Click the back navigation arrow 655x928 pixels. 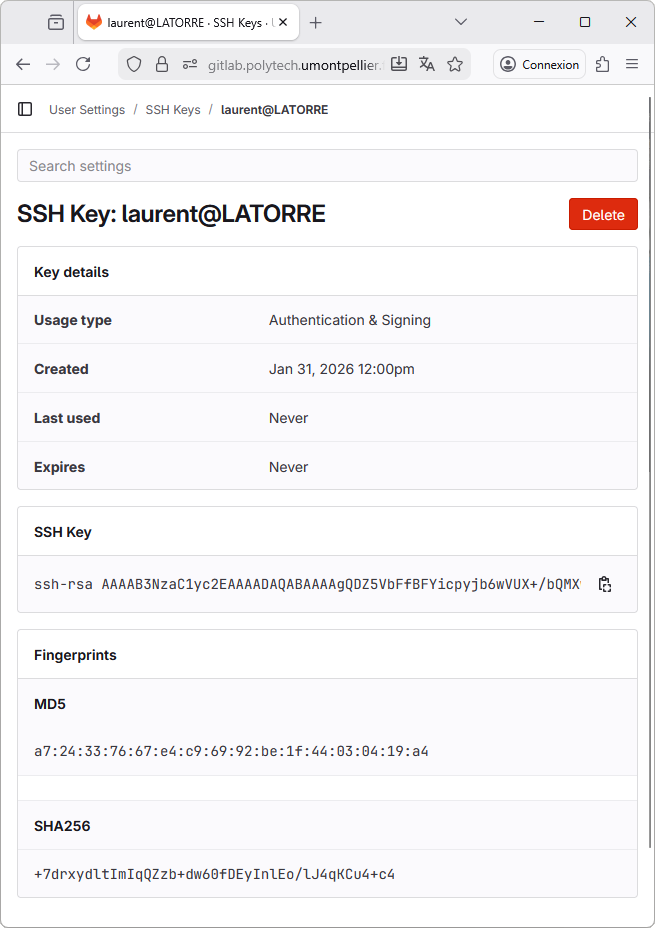[23, 64]
